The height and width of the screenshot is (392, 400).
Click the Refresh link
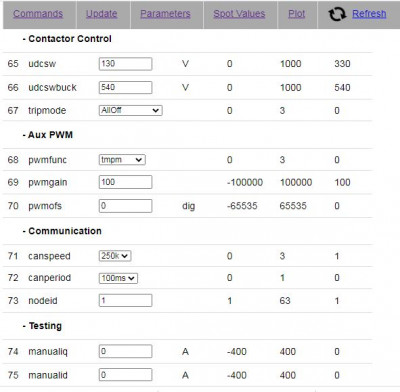(369, 14)
